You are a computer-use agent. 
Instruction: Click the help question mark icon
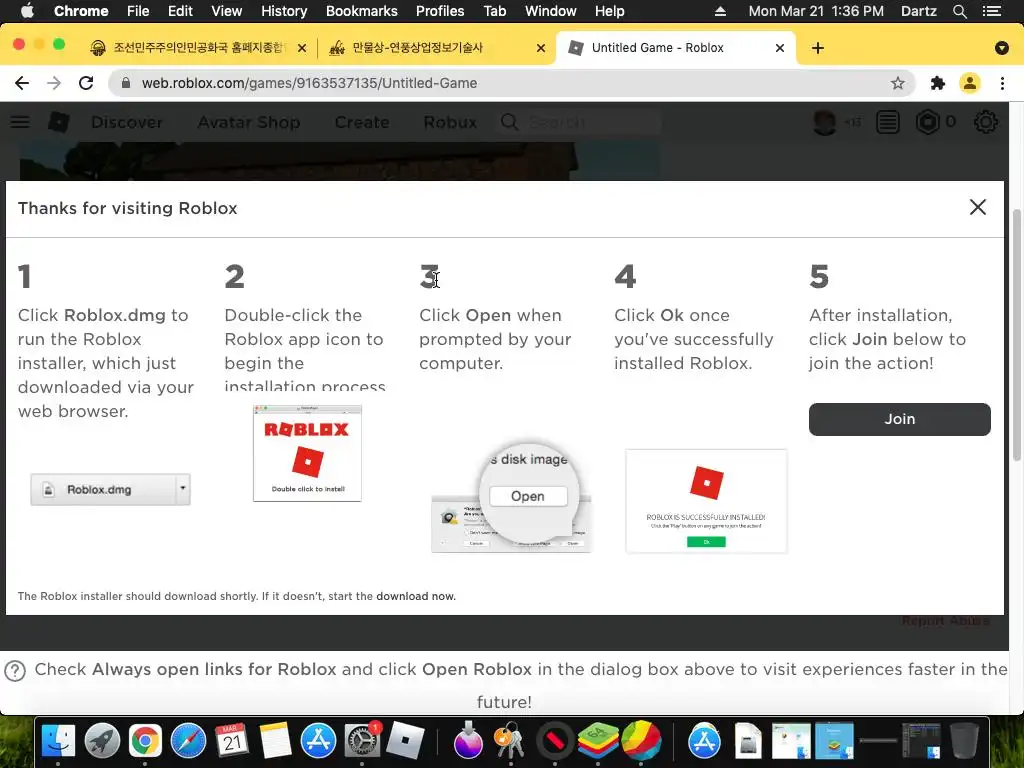pos(15,671)
